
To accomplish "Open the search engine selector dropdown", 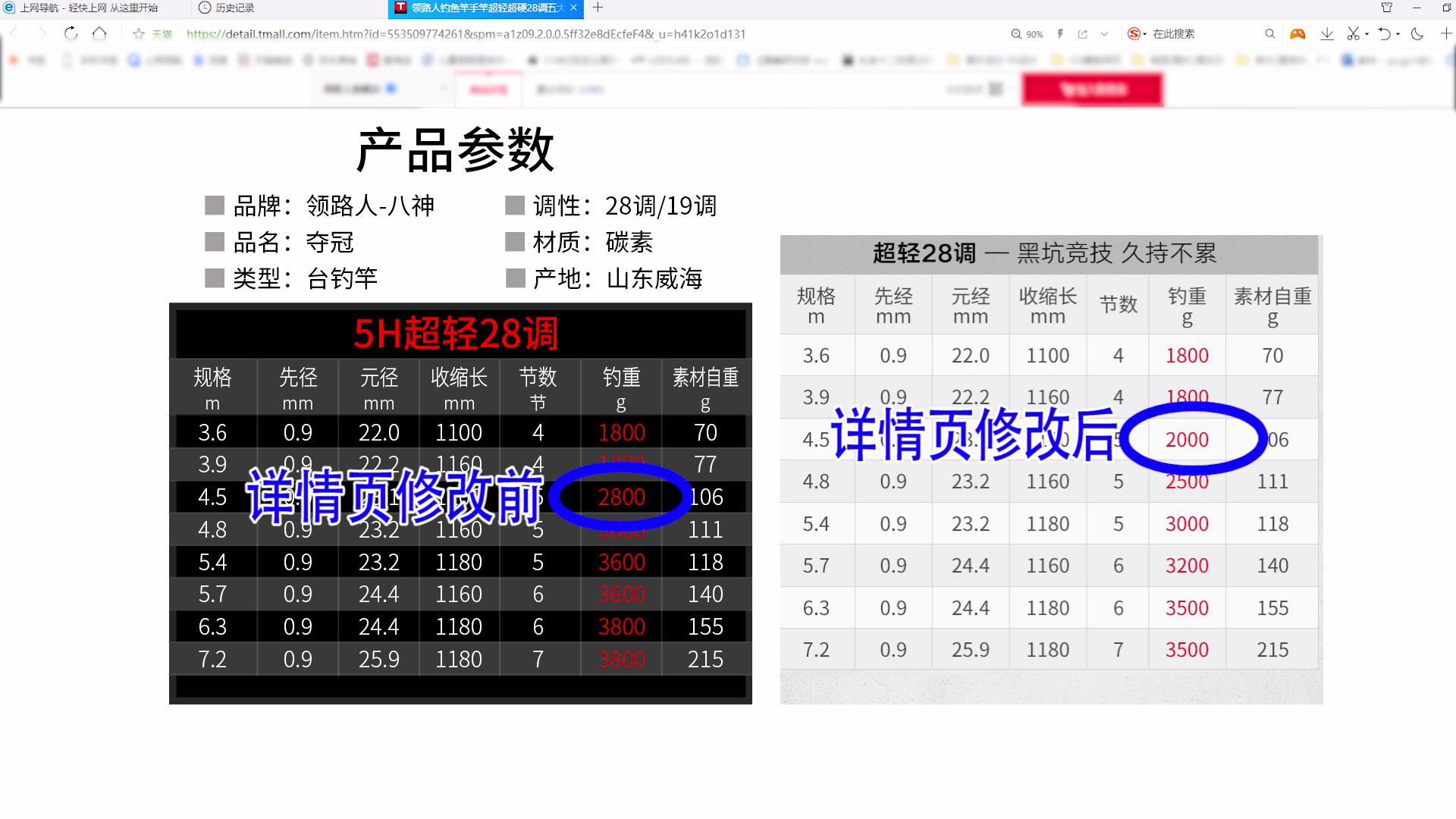I will [x=1144, y=33].
